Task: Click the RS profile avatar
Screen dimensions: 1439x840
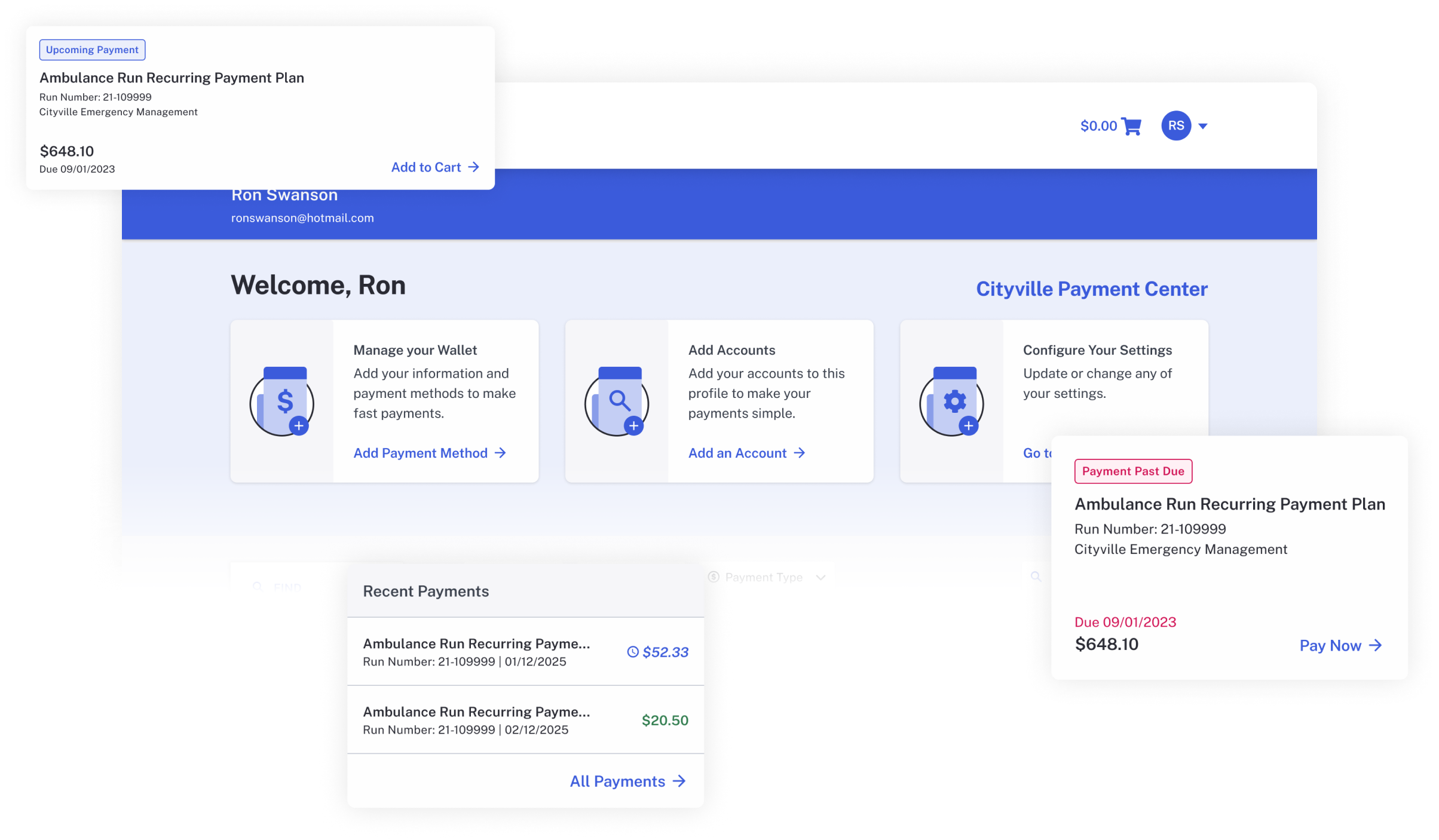Action: tap(1175, 125)
